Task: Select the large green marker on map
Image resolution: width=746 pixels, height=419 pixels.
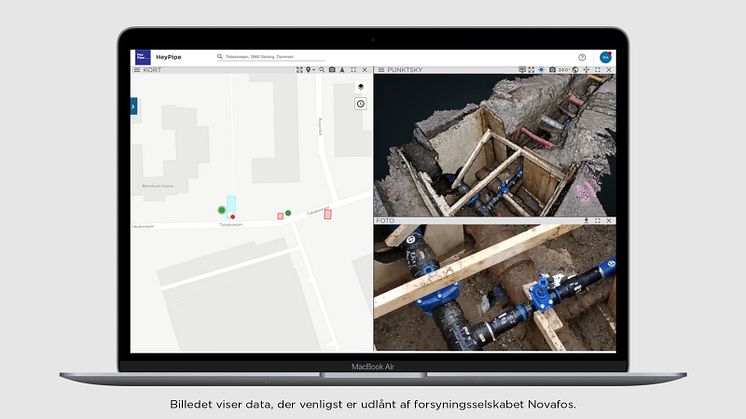Action: tap(222, 210)
